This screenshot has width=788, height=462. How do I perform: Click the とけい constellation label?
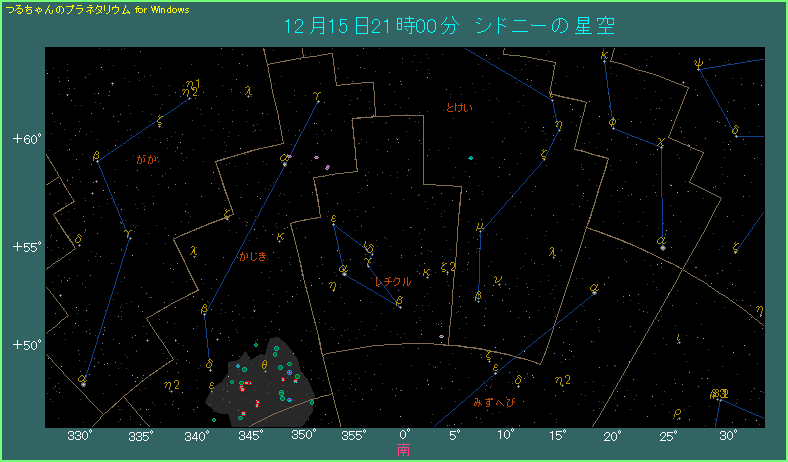pos(459,107)
